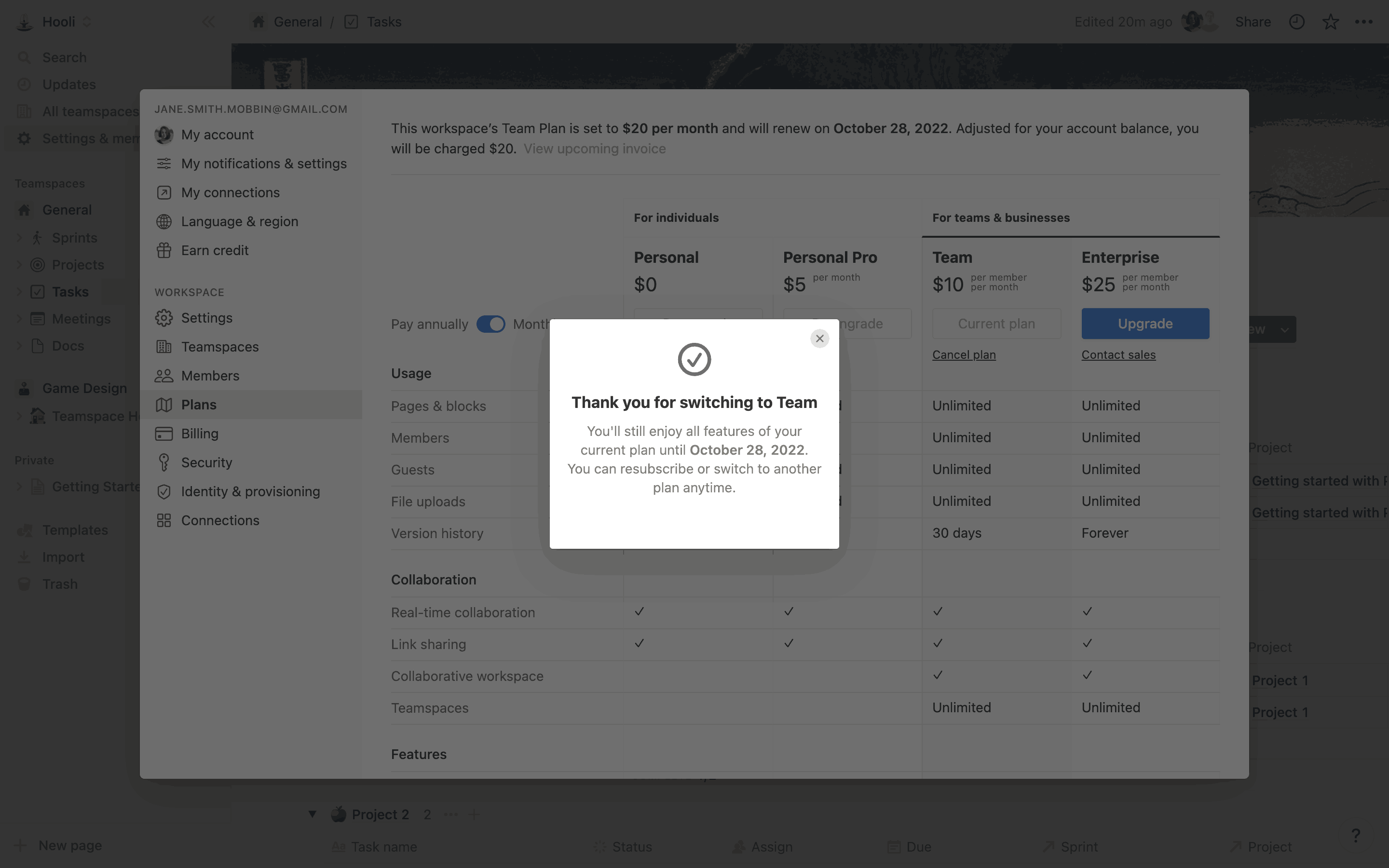This screenshot has width=1389, height=868.
Task: Click the Members people icon
Action: click(x=163, y=376)
